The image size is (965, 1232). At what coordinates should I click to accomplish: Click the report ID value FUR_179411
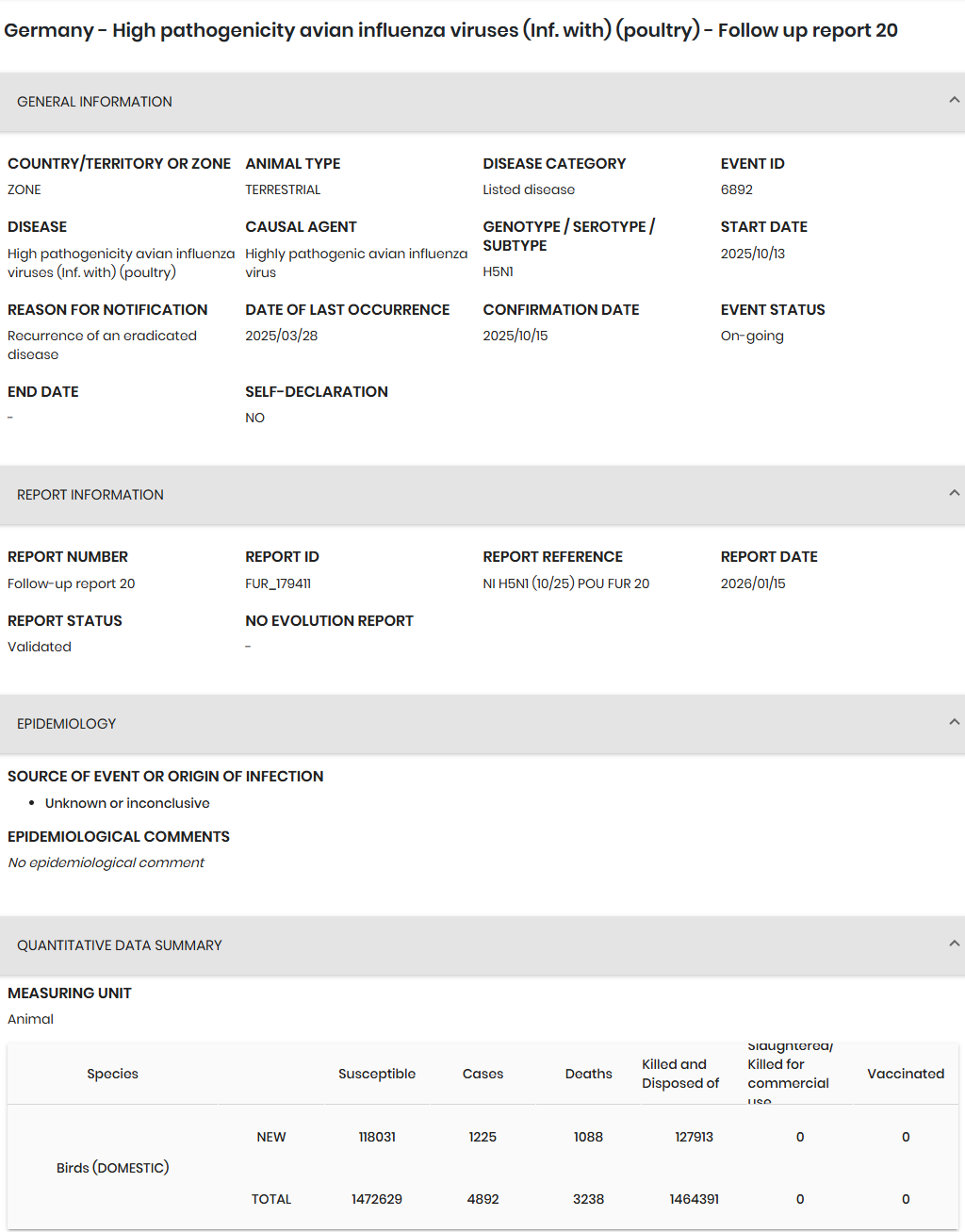278,583
